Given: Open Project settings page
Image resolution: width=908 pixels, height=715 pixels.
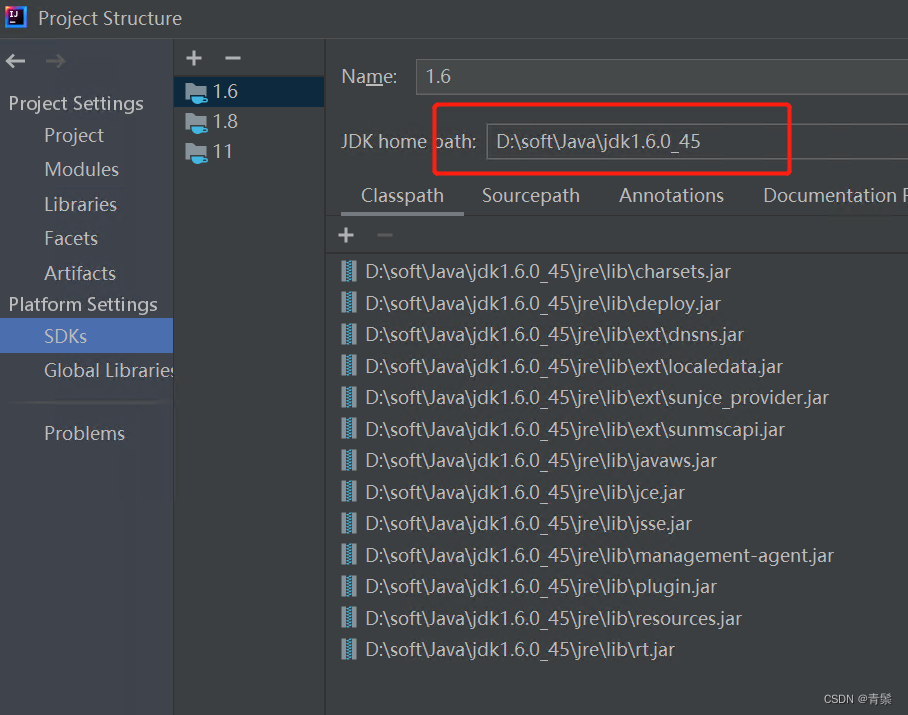Looking at the screenshot, I should 74,135.
